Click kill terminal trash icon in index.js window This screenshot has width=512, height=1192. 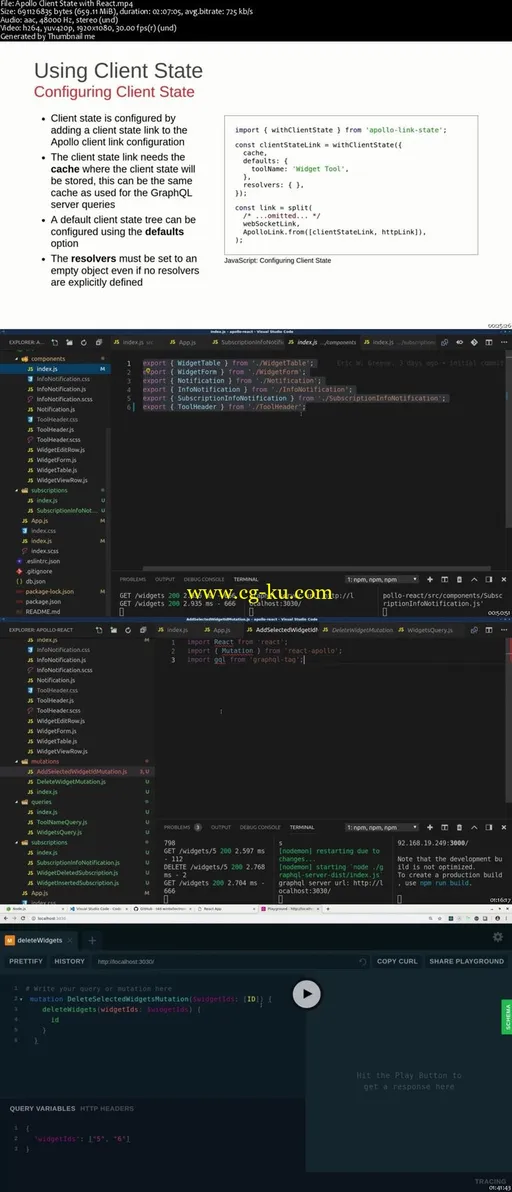click(x=460, y=579)
